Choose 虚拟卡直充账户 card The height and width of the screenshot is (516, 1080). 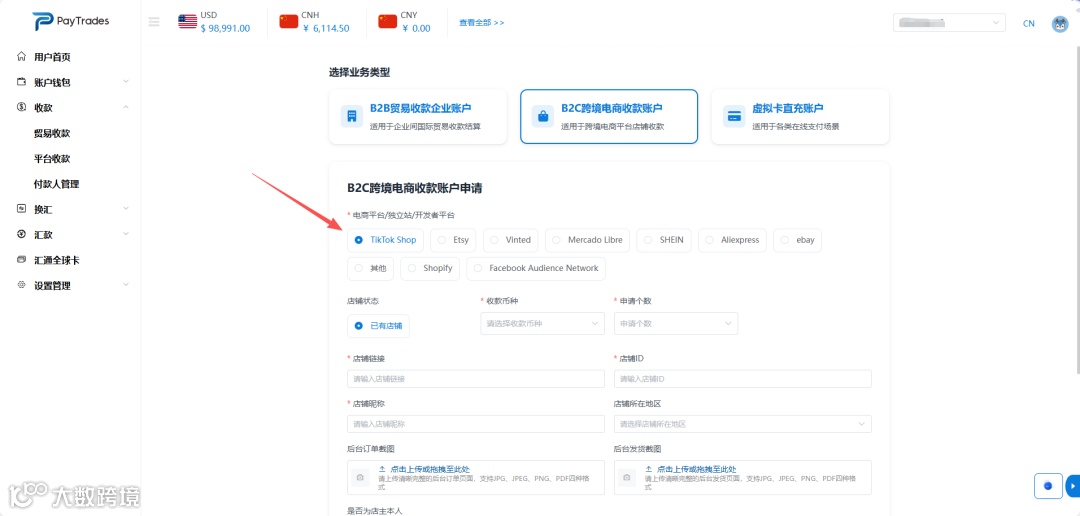(800, 116)
